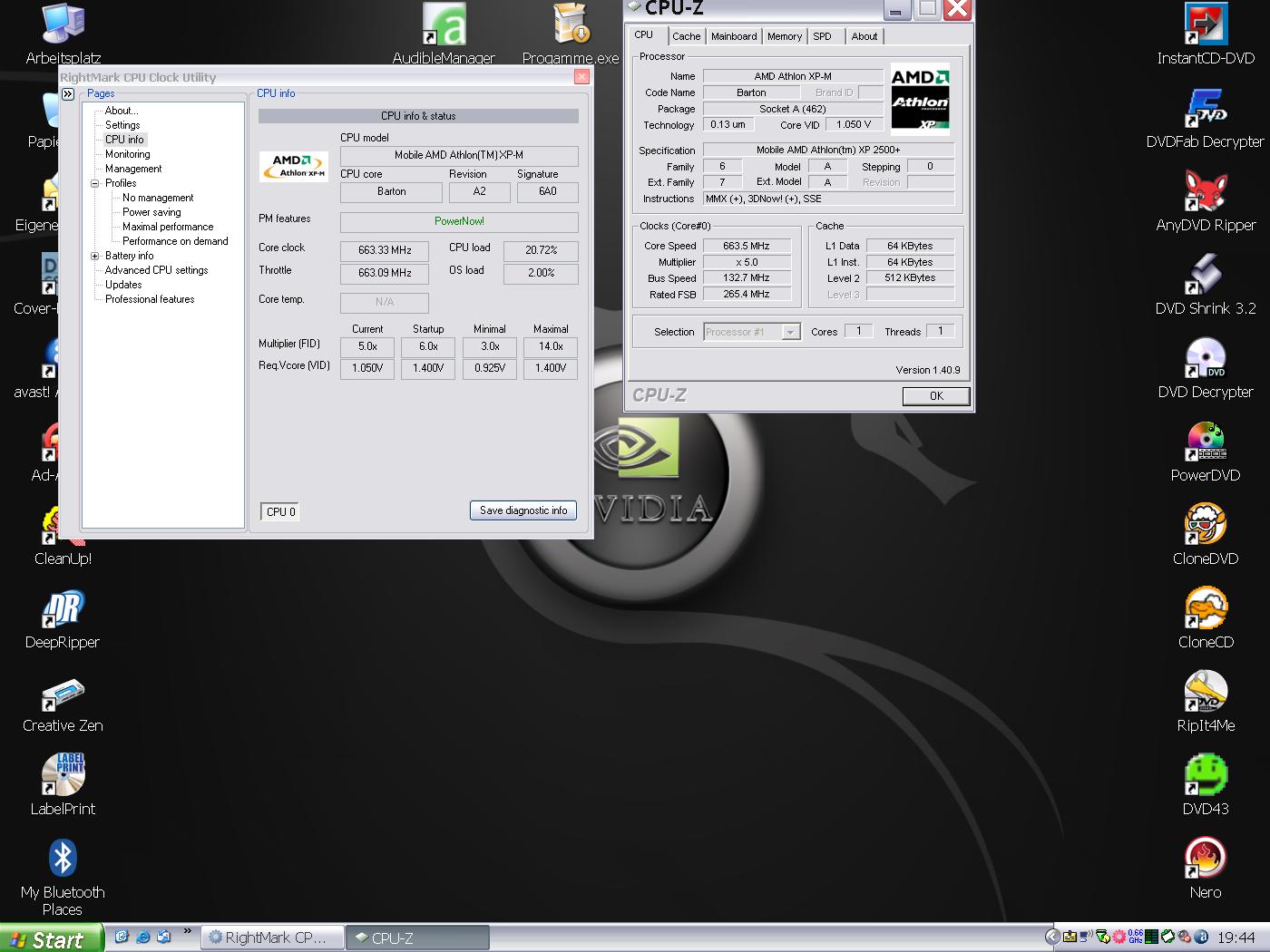Launch the Nero desktop shortcut
This screenshot has width=1270, height=952.
click(x=1205, y=860)
